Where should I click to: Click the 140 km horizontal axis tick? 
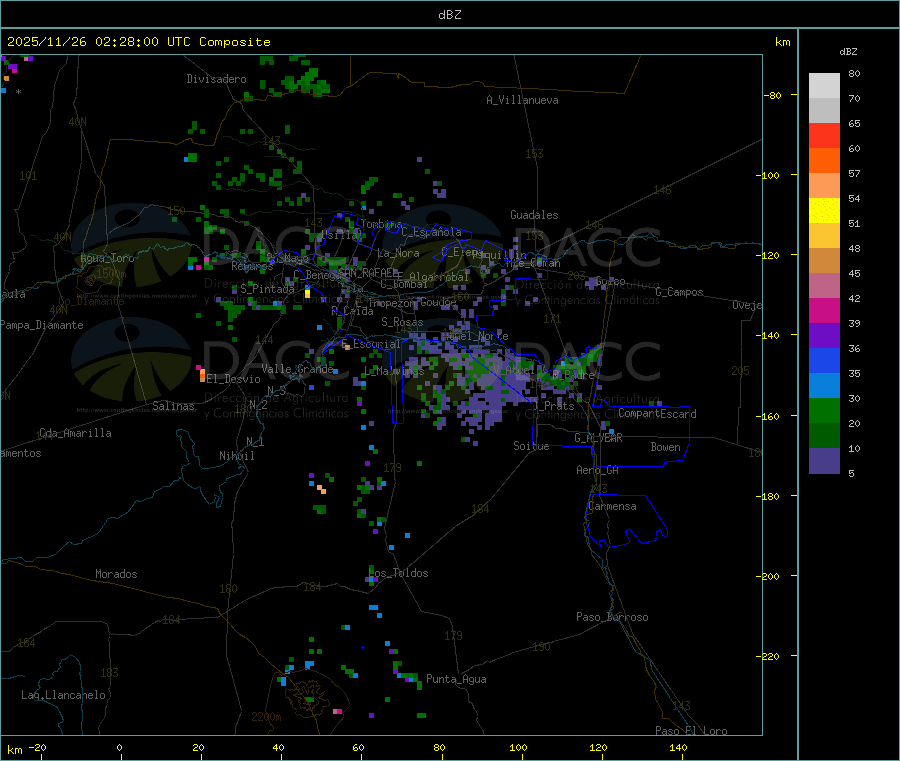pos(678,748)
